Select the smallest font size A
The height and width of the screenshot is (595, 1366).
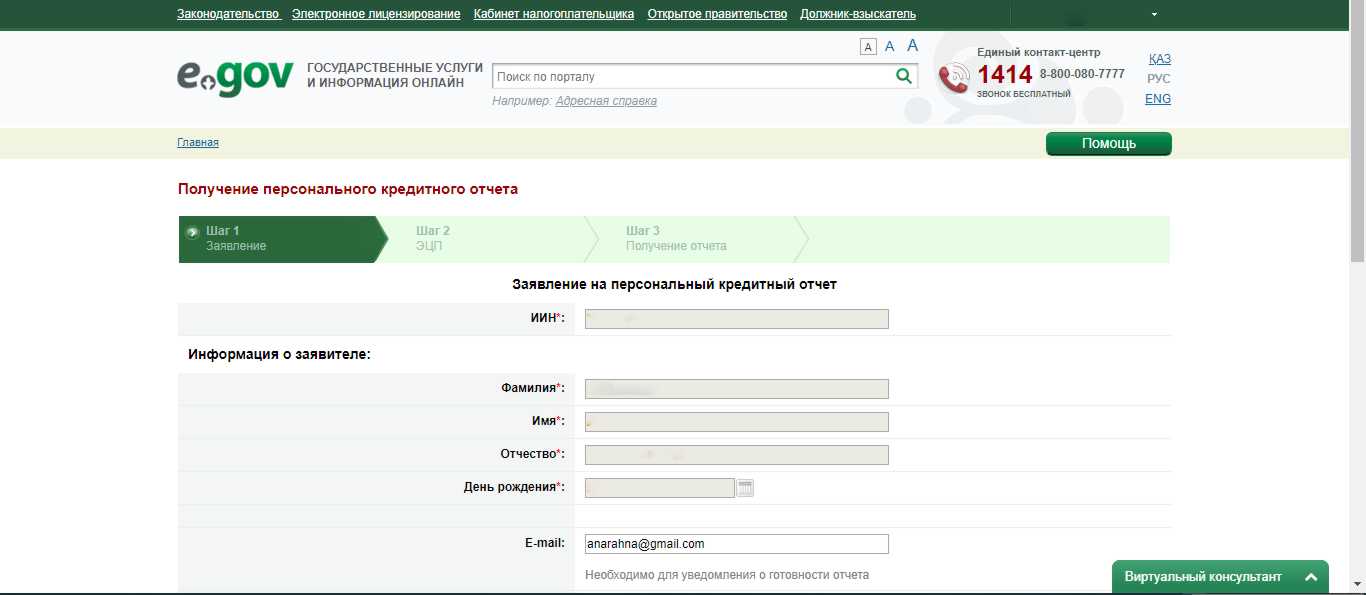click(x=867, y=47)
